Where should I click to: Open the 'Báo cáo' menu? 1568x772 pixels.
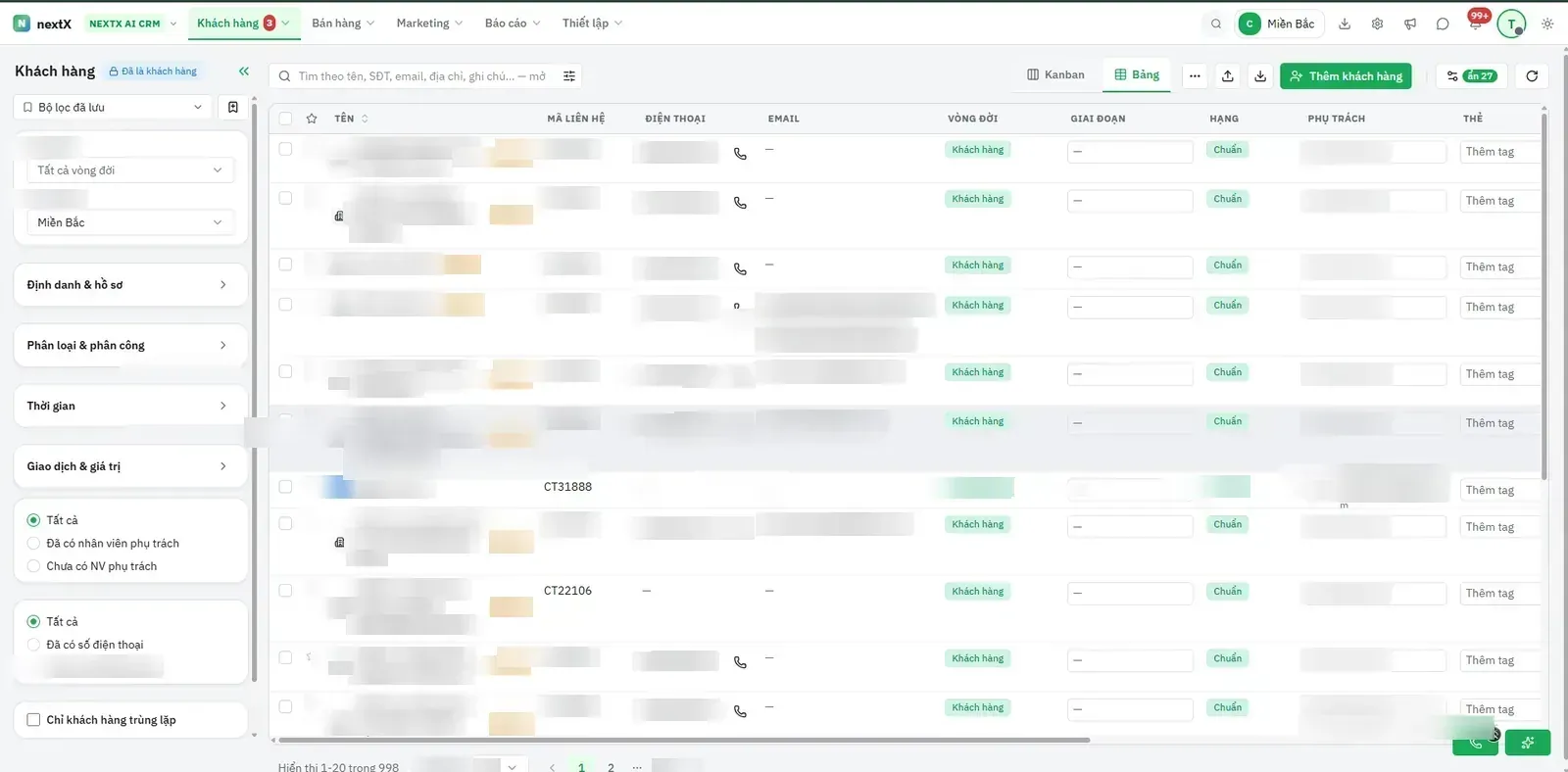tap(513, 24)
